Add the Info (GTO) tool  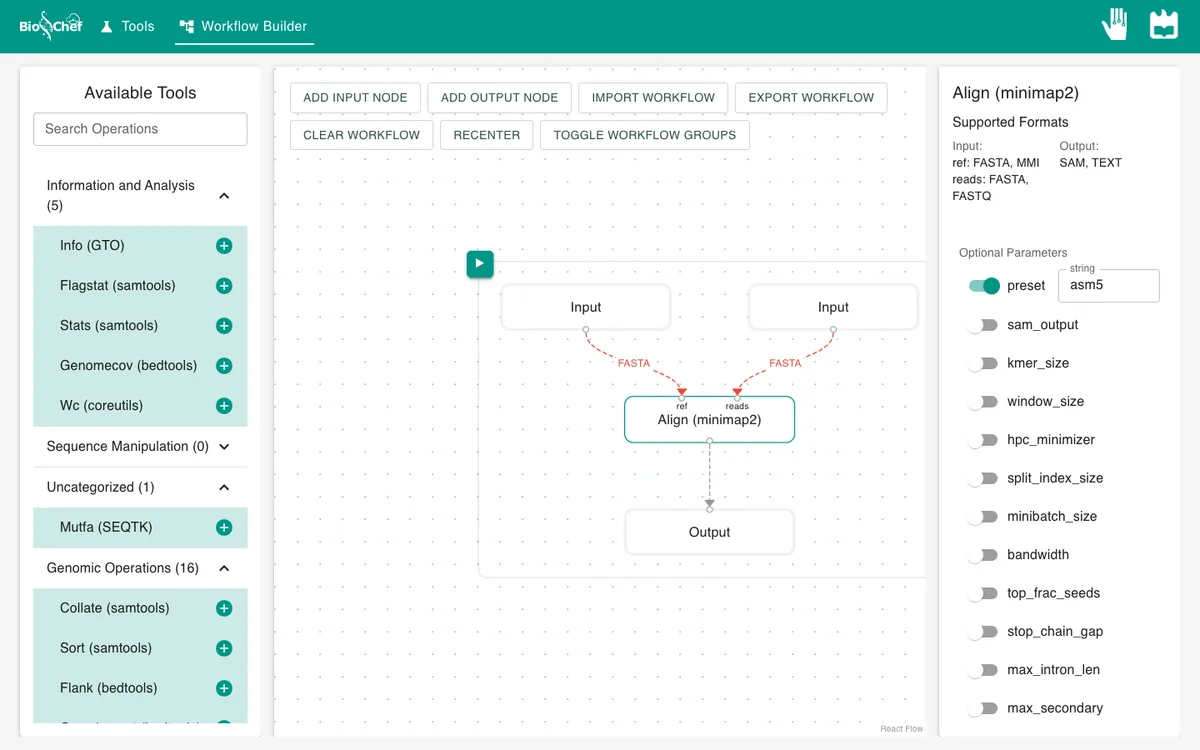pos(224,246)
